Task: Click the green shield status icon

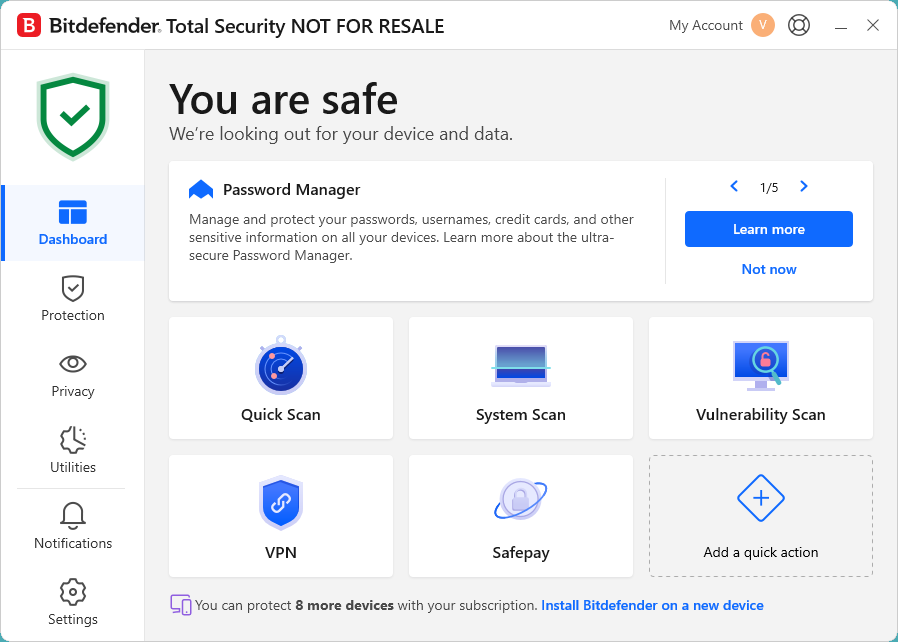Action: tap(73, 116)
